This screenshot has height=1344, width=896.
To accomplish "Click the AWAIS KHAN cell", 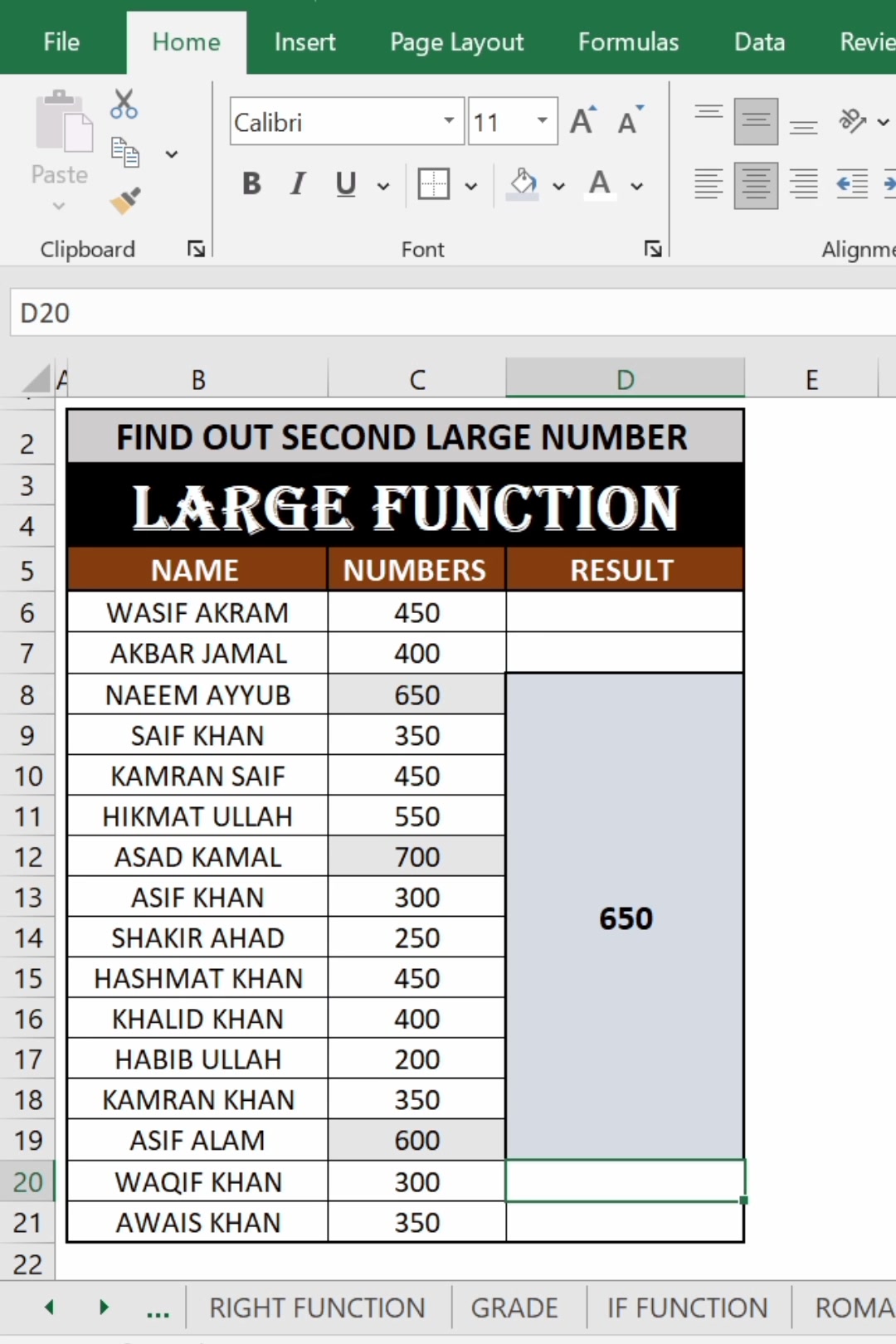I will 198,1222.
